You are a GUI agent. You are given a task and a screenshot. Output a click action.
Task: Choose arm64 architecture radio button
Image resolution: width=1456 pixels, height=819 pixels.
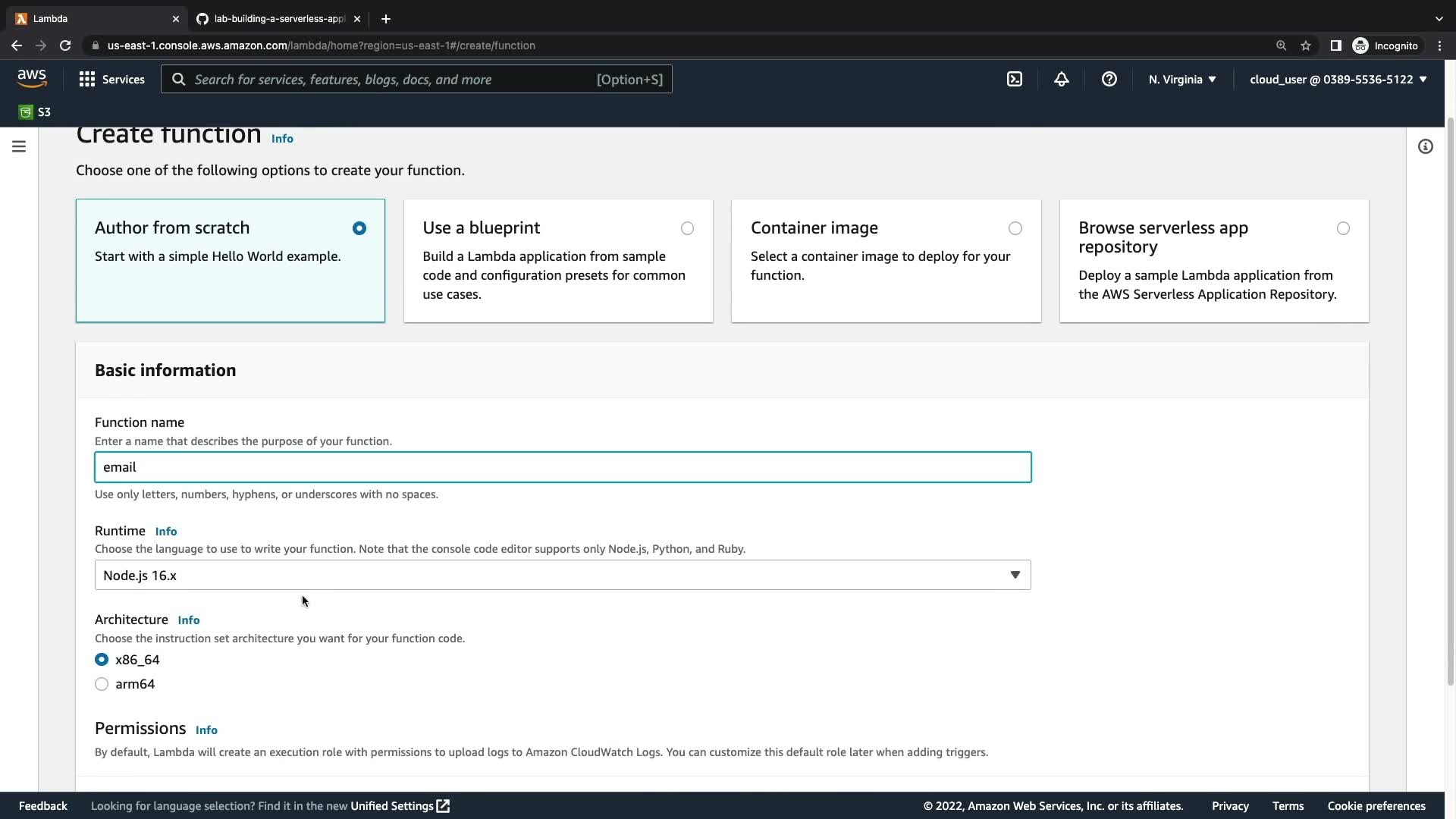[x=102, y=684]
